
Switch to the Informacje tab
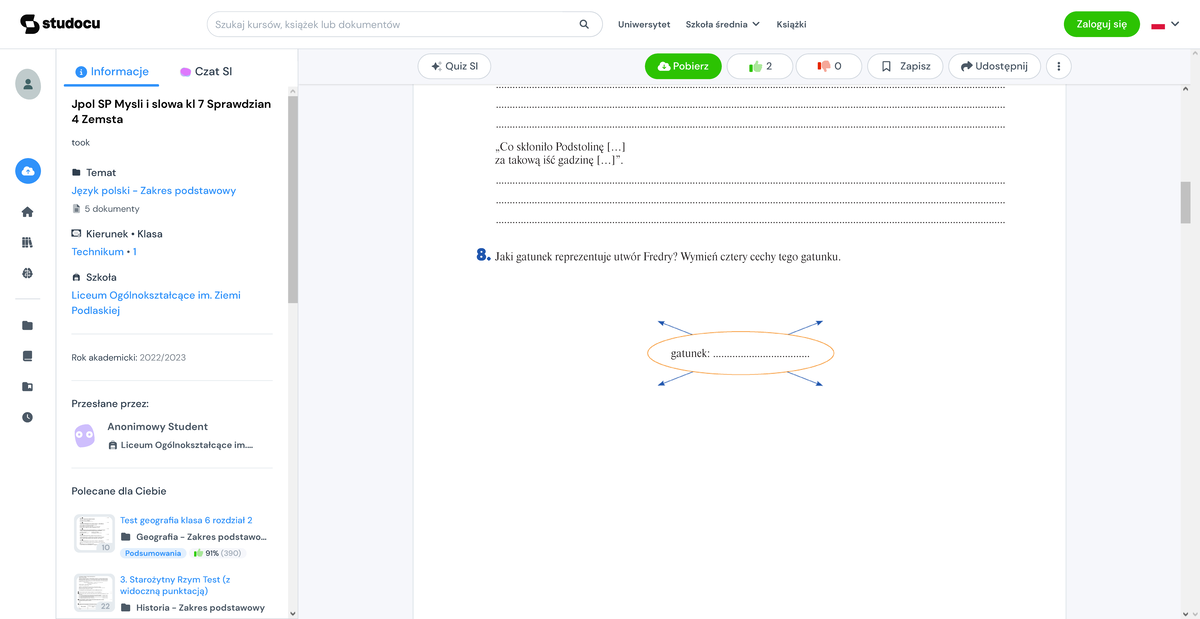(112, 72)
